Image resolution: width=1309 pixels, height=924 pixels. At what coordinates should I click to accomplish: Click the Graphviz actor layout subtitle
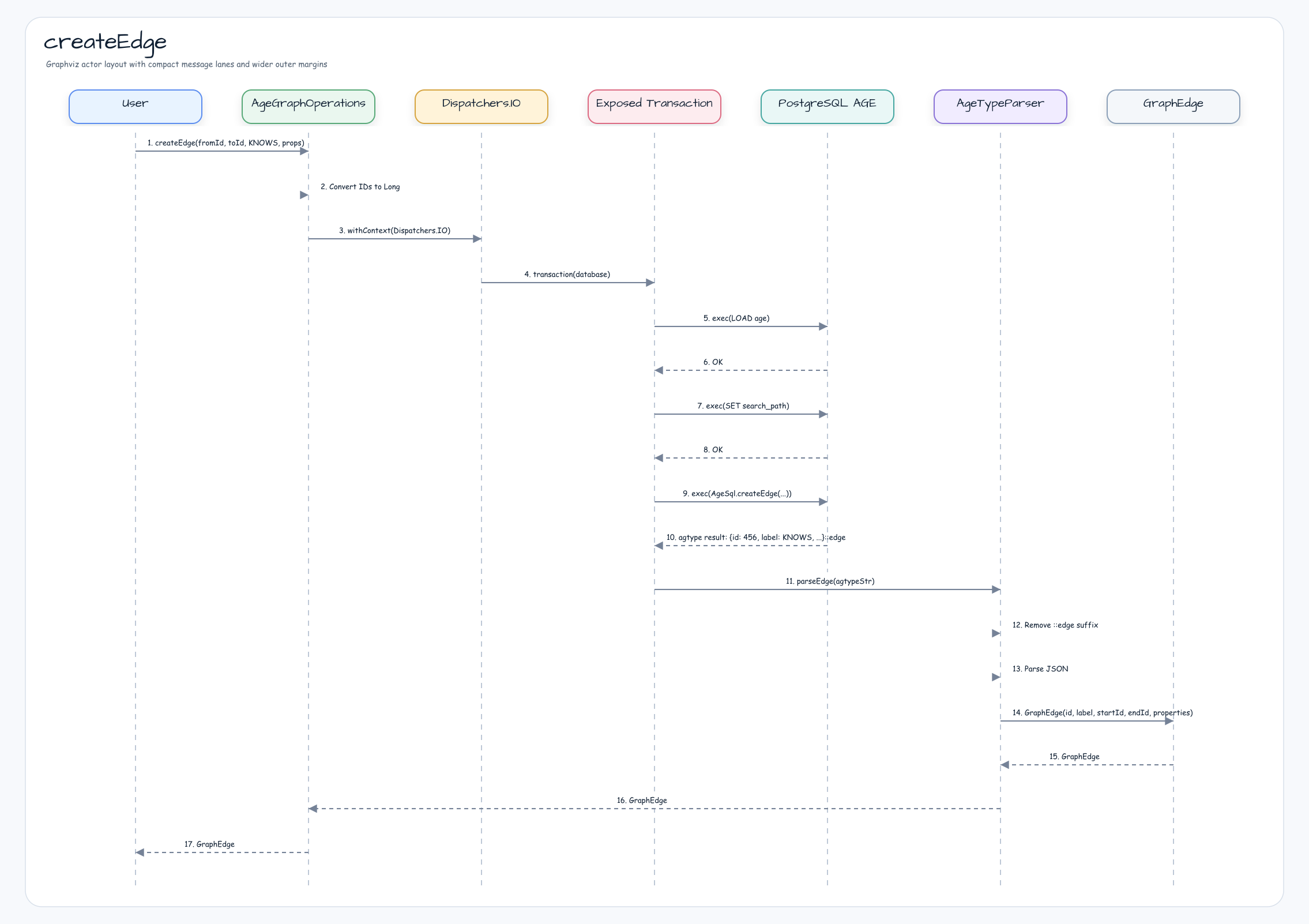point(186,65)
